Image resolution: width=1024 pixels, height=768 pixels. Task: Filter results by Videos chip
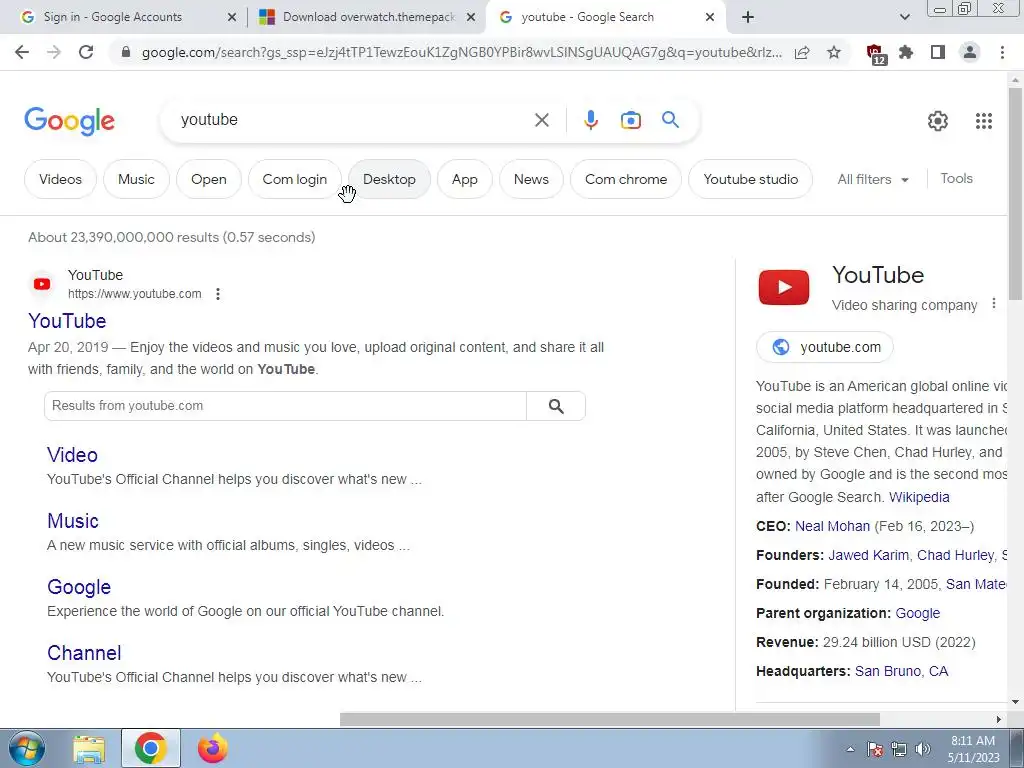click(60, 179)
